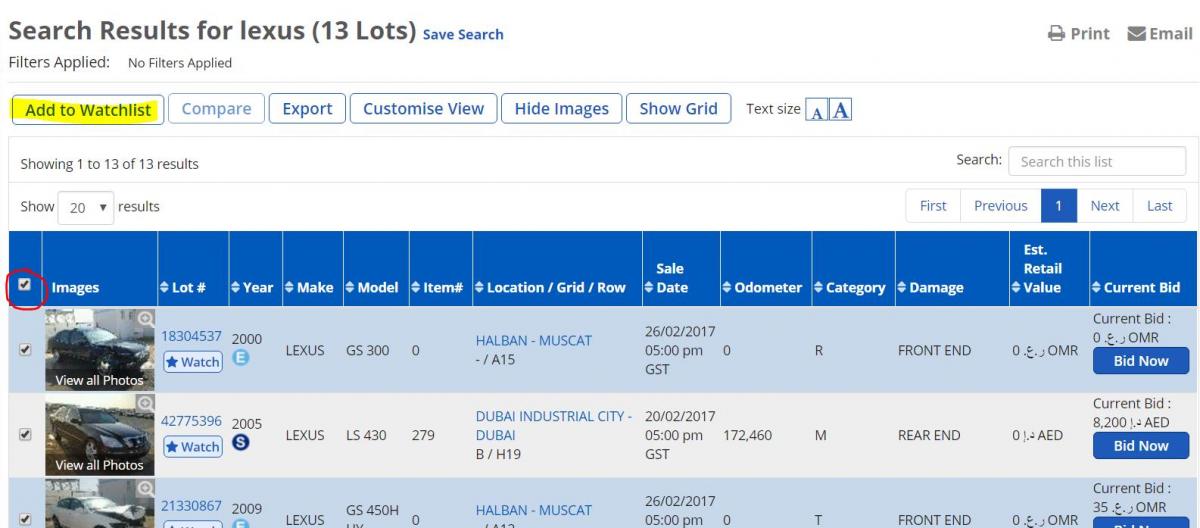Image resolution: width=1200 pixels, height=528 pixels.
Task: Open HALBAN - MUSCAT location for GS 300
Action: pos(534,342)
